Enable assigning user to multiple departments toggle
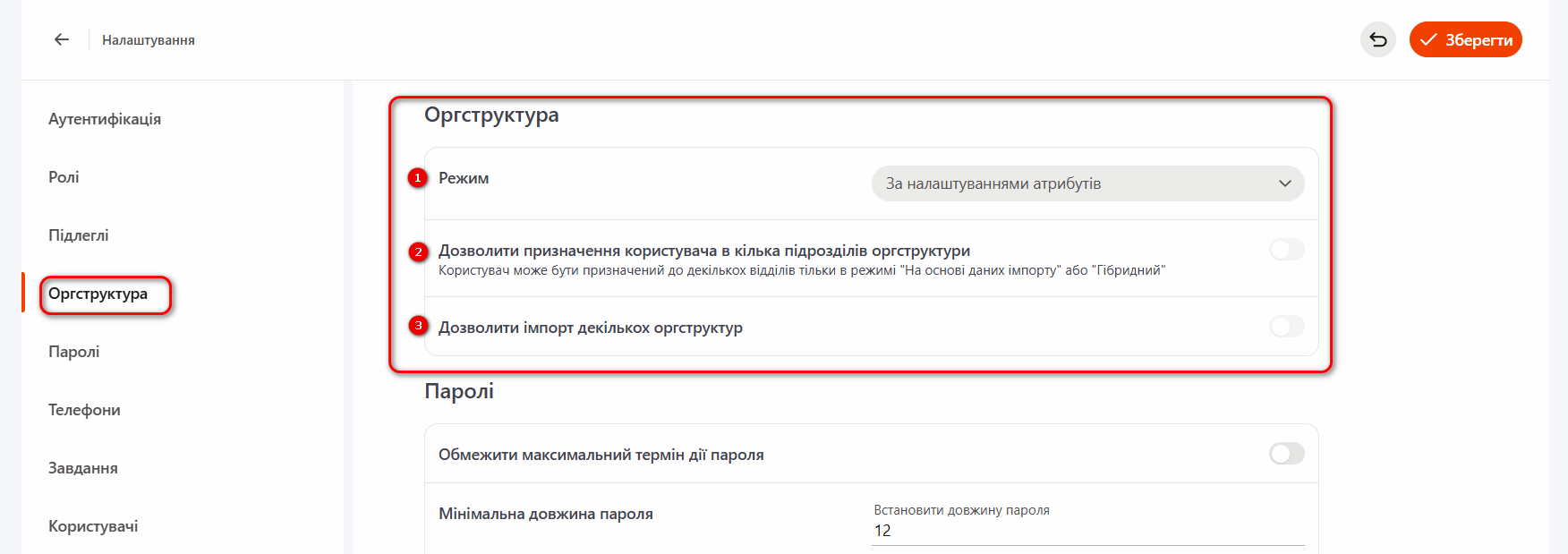This screenshot has height=554, width=1568. pyautogui.click(x=1286, y=250)
